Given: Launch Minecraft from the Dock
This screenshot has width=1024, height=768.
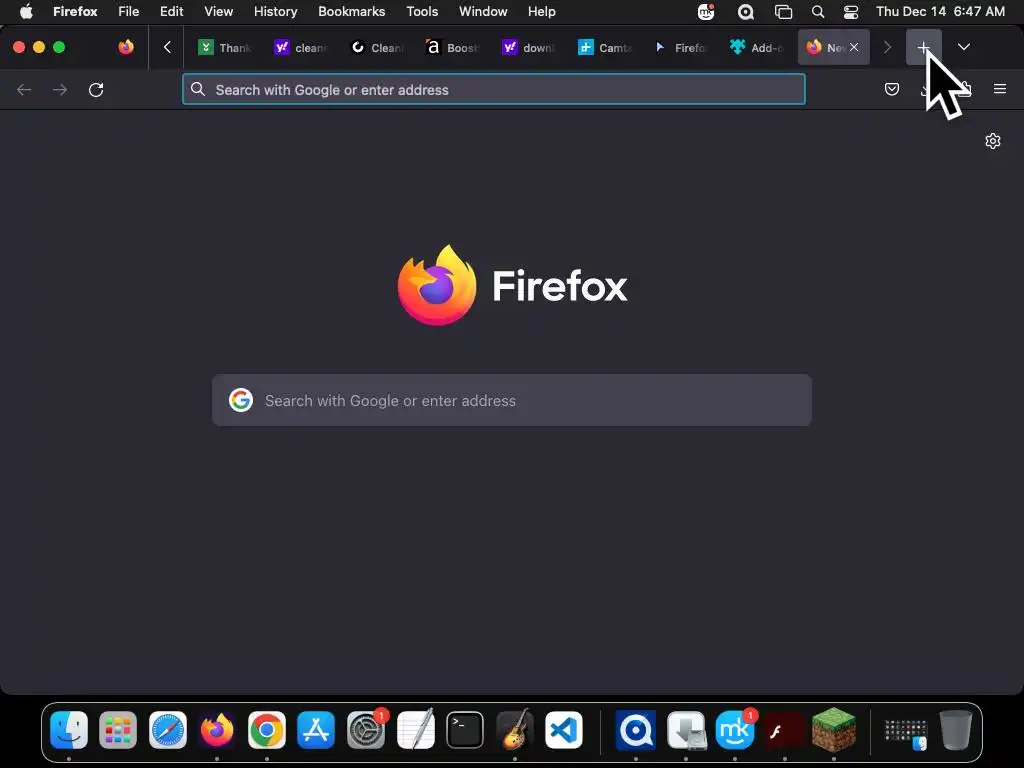Looking at the screenshot, I should [834, 729].
